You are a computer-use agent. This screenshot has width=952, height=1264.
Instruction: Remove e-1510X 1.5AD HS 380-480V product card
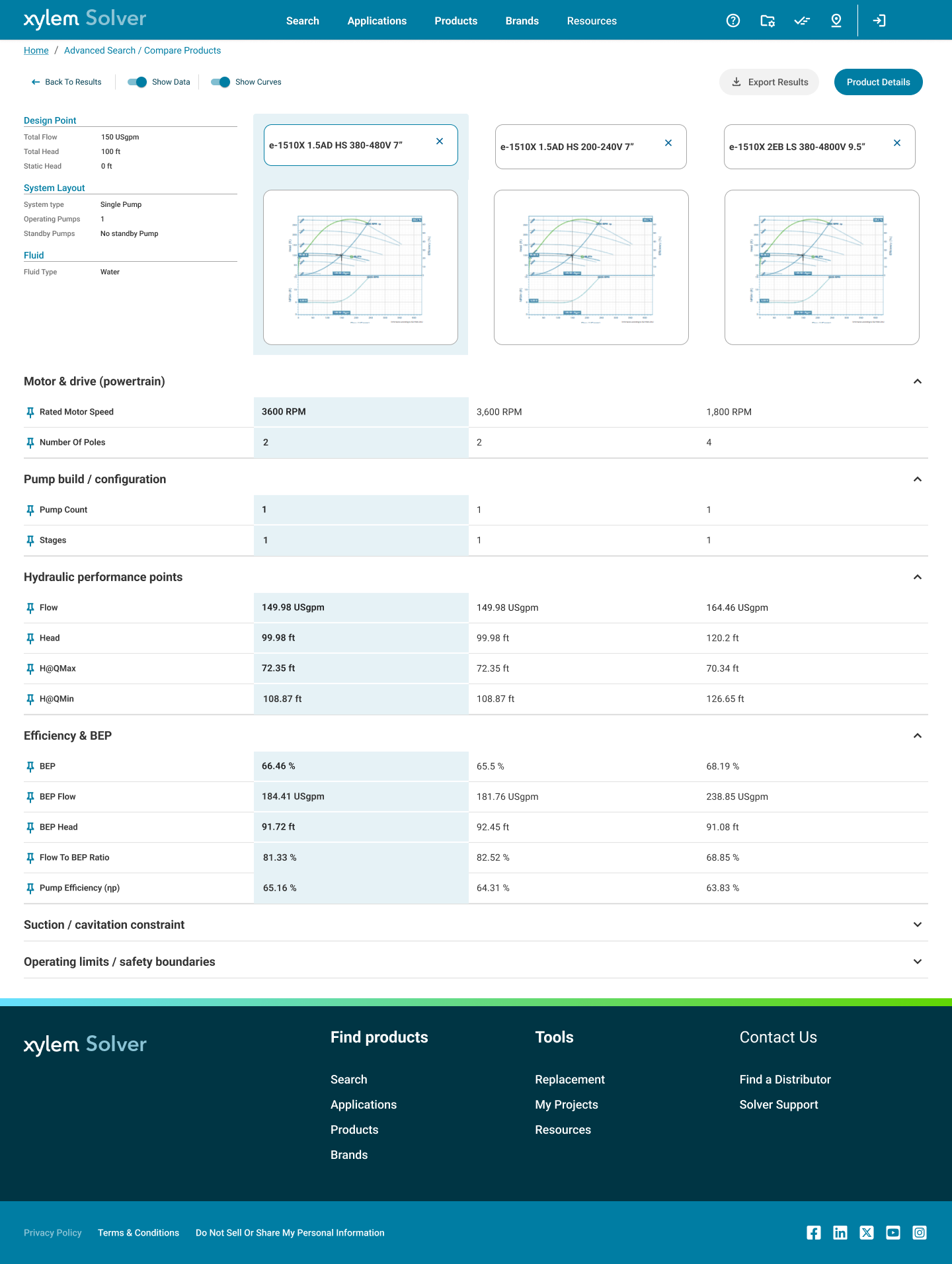click(x=440, y=141)
